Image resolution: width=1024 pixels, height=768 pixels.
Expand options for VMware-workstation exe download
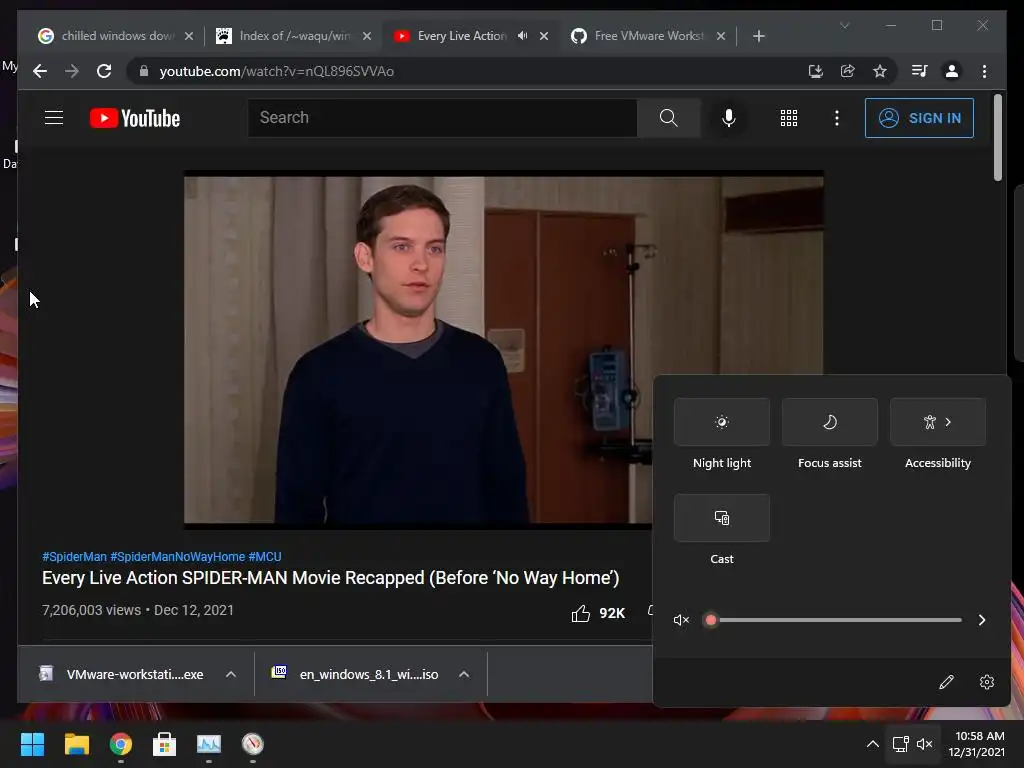pyautogui.click(x=231, y=674)
